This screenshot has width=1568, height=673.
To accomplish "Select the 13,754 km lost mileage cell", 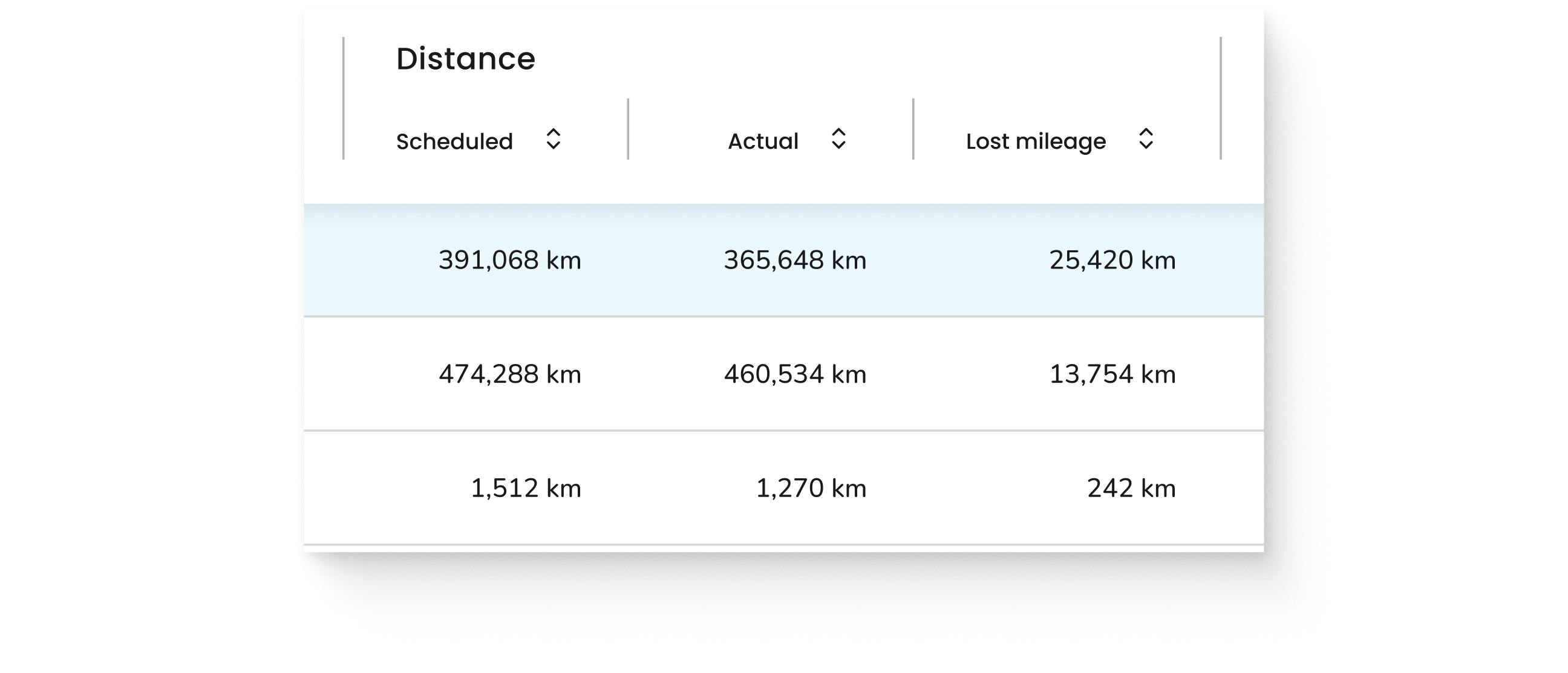I will click(x=1112, y=374).
